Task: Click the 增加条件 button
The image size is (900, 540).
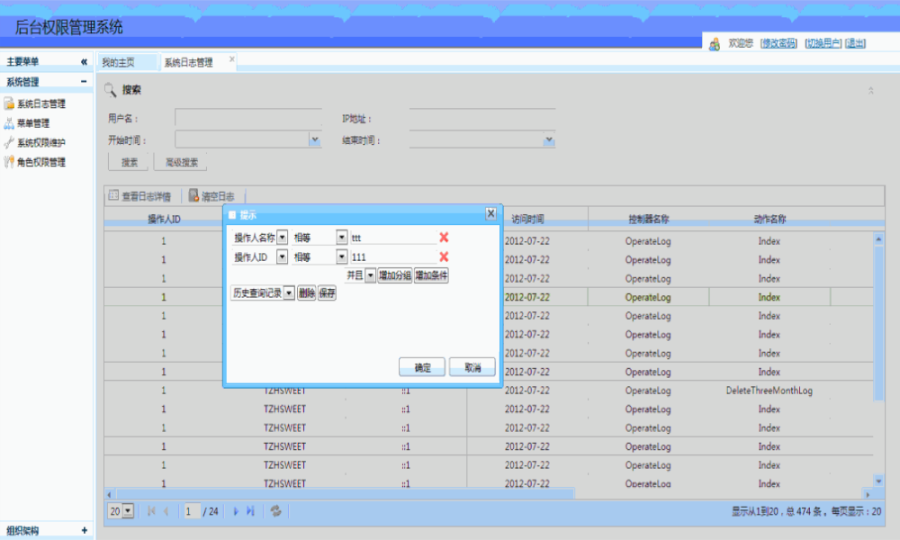Action: click(432, 276)
